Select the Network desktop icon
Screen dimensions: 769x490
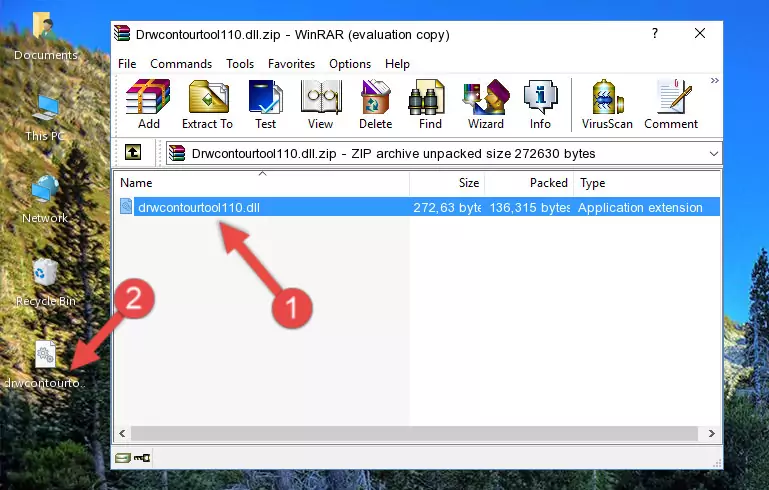click(x=45, y=199)
